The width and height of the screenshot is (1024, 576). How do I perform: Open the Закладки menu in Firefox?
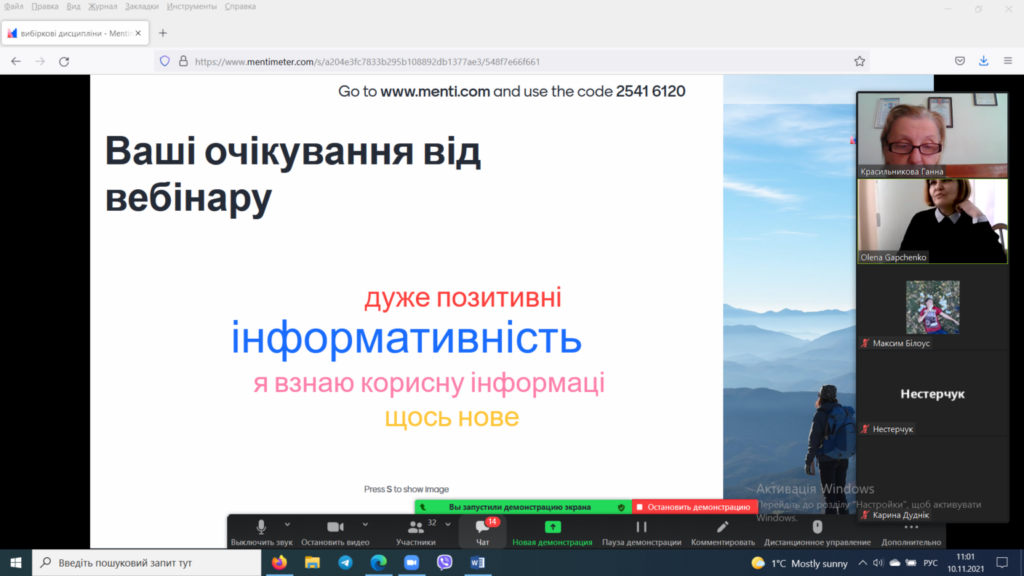pyautogui.click(x=141, y=6)
